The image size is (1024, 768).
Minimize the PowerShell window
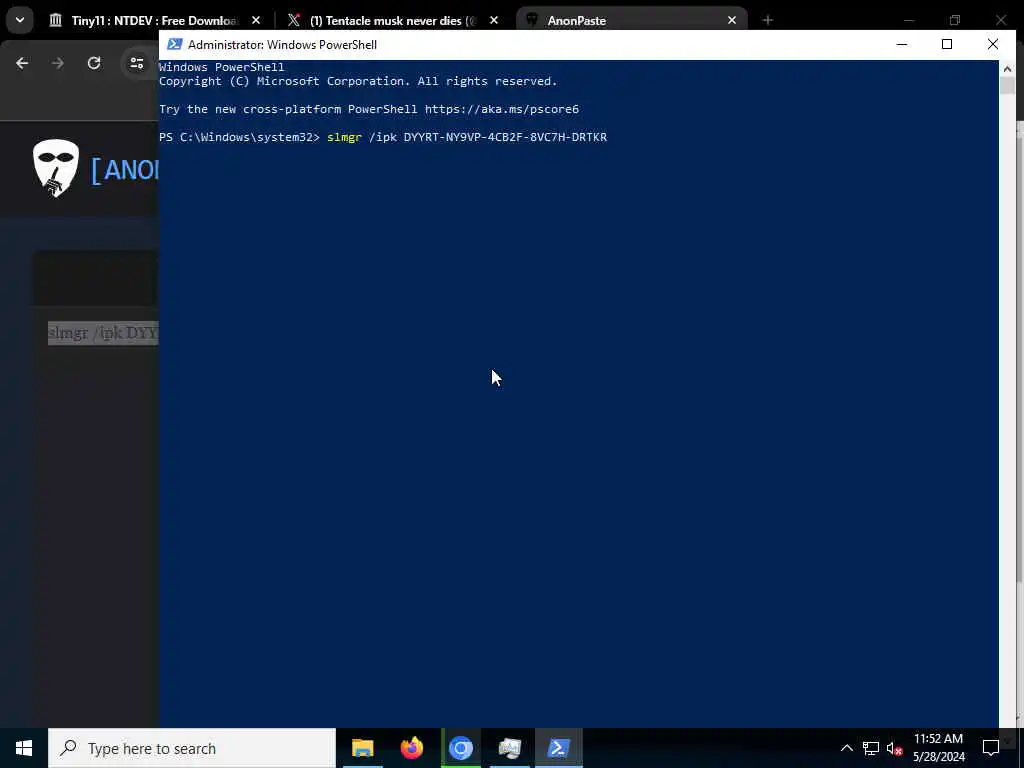pos(902,44)
